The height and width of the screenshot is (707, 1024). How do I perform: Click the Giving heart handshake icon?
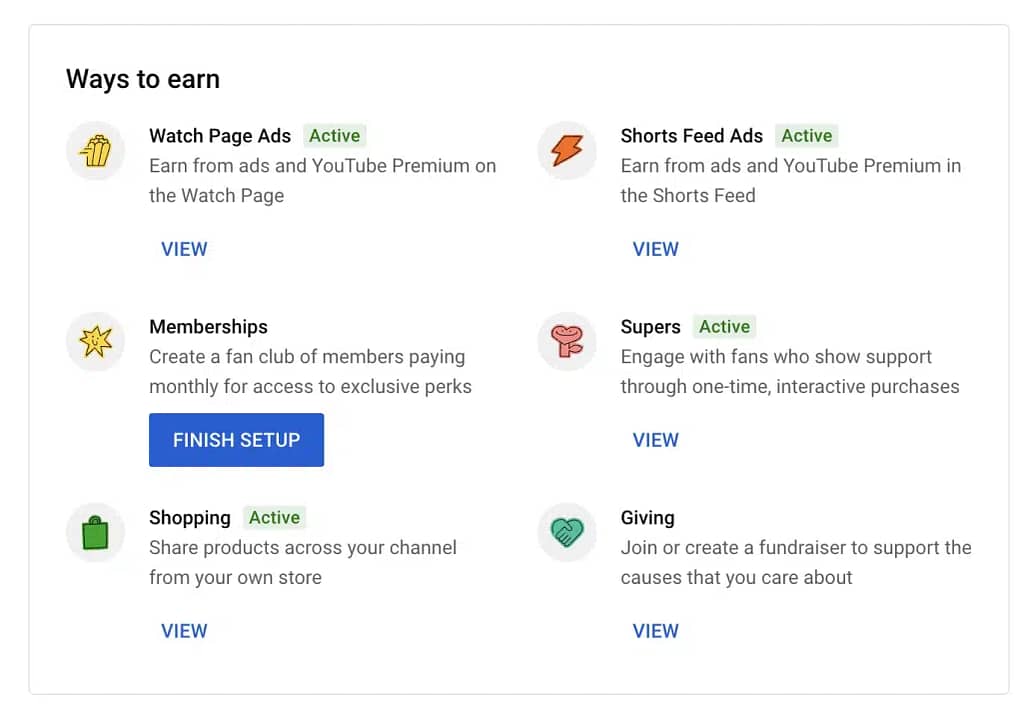(x=567, y=533)
